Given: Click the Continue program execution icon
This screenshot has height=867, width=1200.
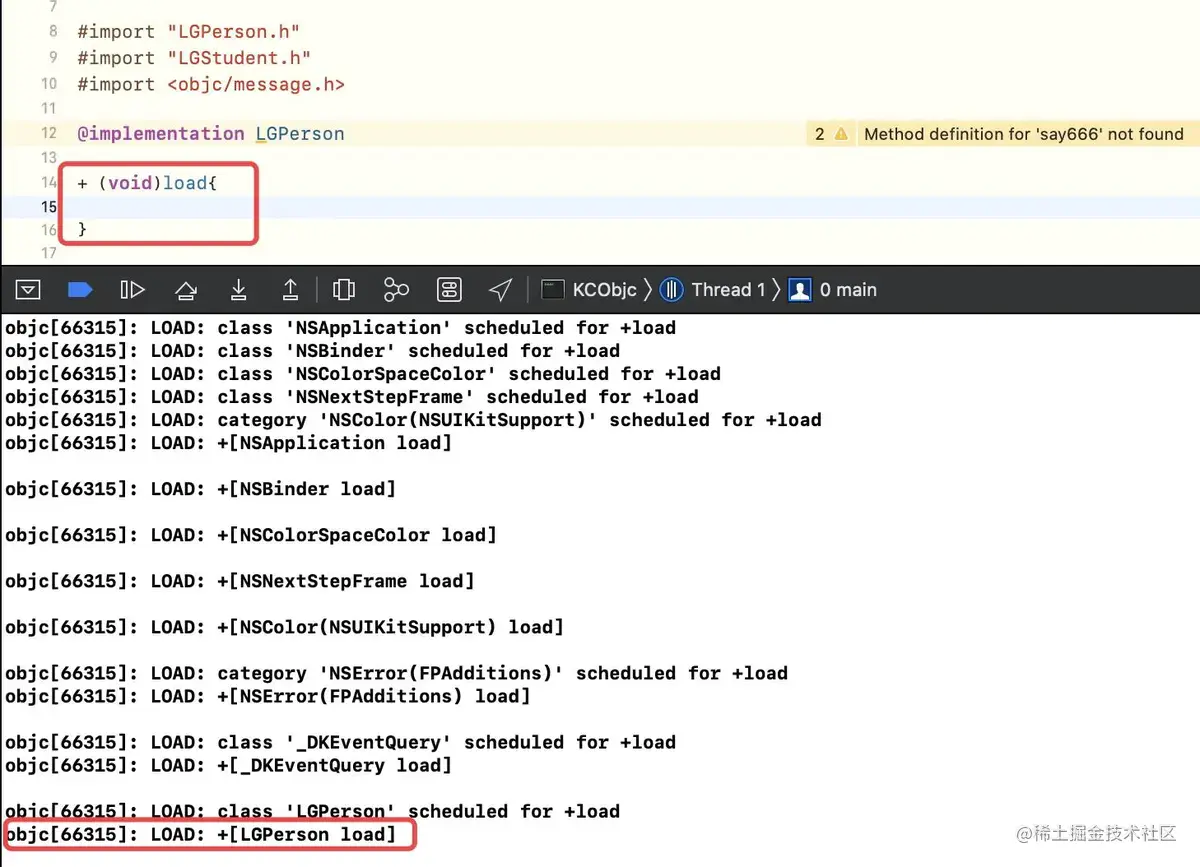Looking at the screenshot, I should click(132, 290).
